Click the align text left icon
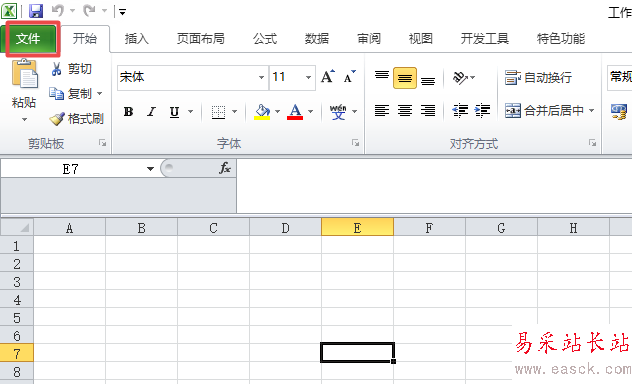Screen dimensions: 632x384 pos(382,110)
